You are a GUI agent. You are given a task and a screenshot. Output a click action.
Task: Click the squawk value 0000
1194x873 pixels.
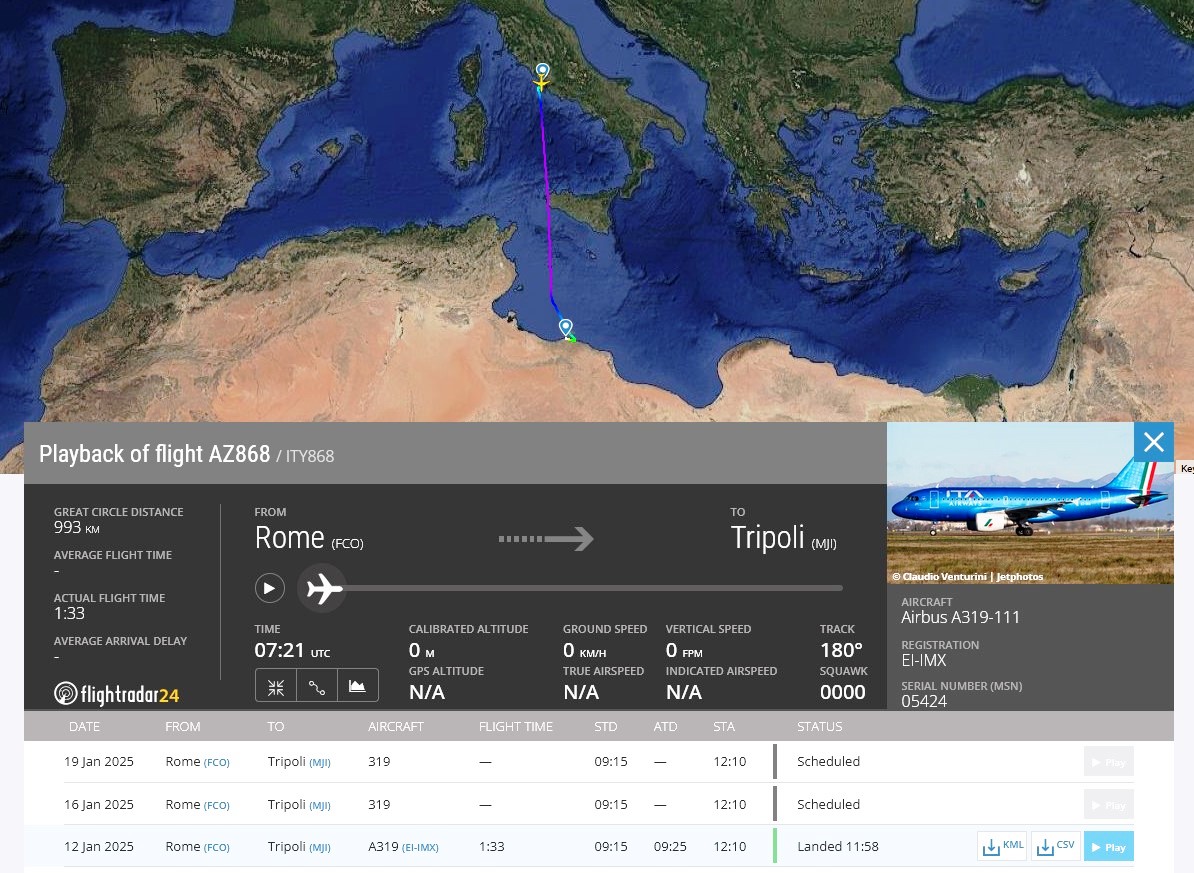[842, 692]
